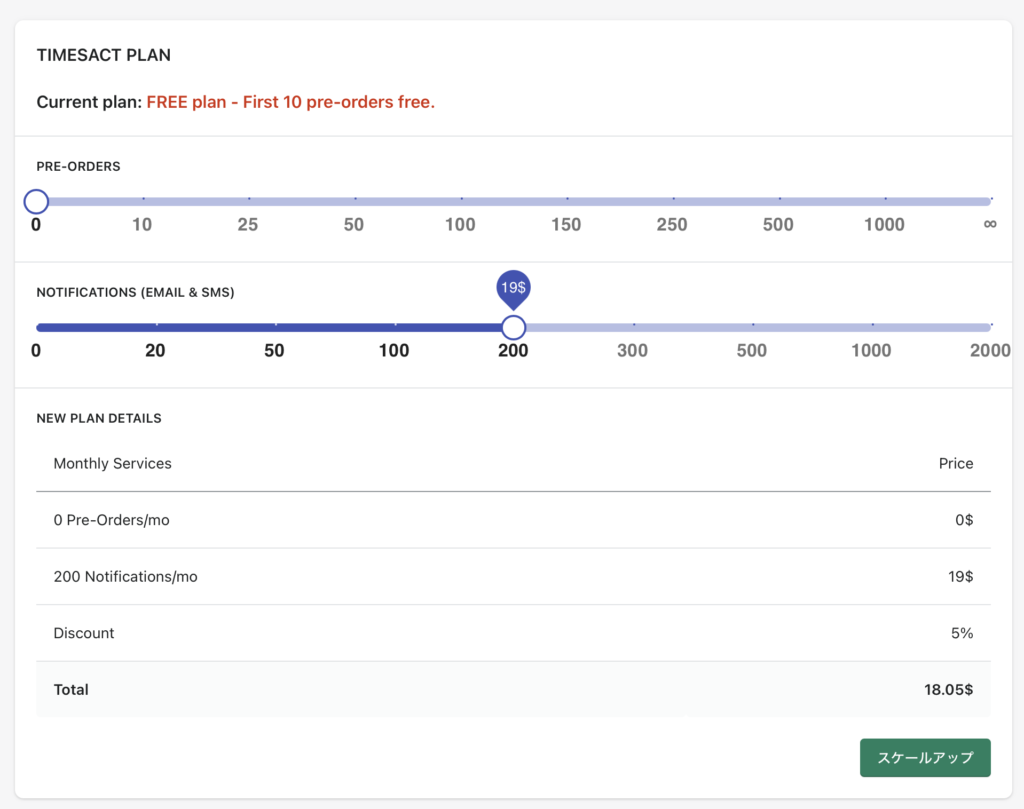Screen dimensions: 1024x809
Task: Click the 19$ price in the Notifications row
Action: click(961, 577)
